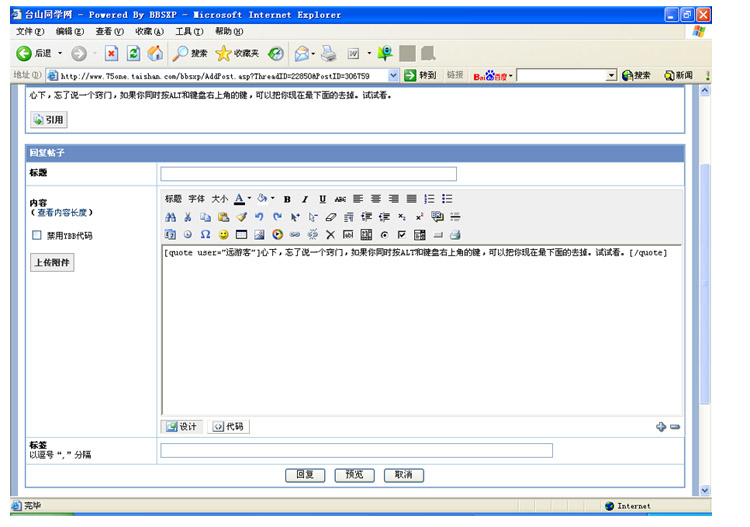Insert a smiley emoticon
Viewport: 750px width, 527px height.
pos(223,234)
